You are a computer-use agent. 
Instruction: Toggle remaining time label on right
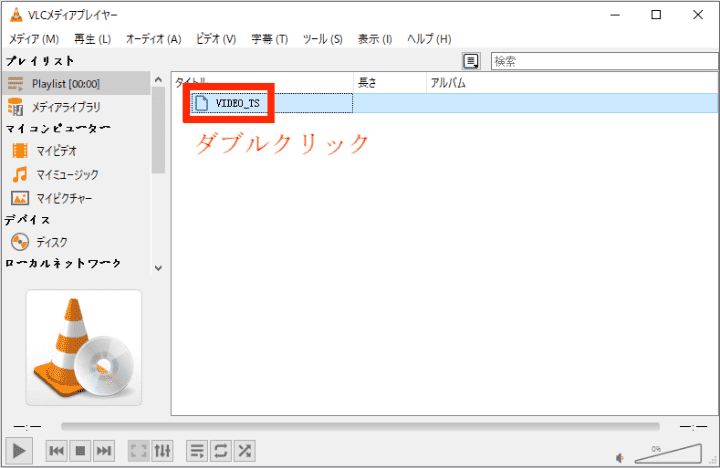[x=693, y=427]
